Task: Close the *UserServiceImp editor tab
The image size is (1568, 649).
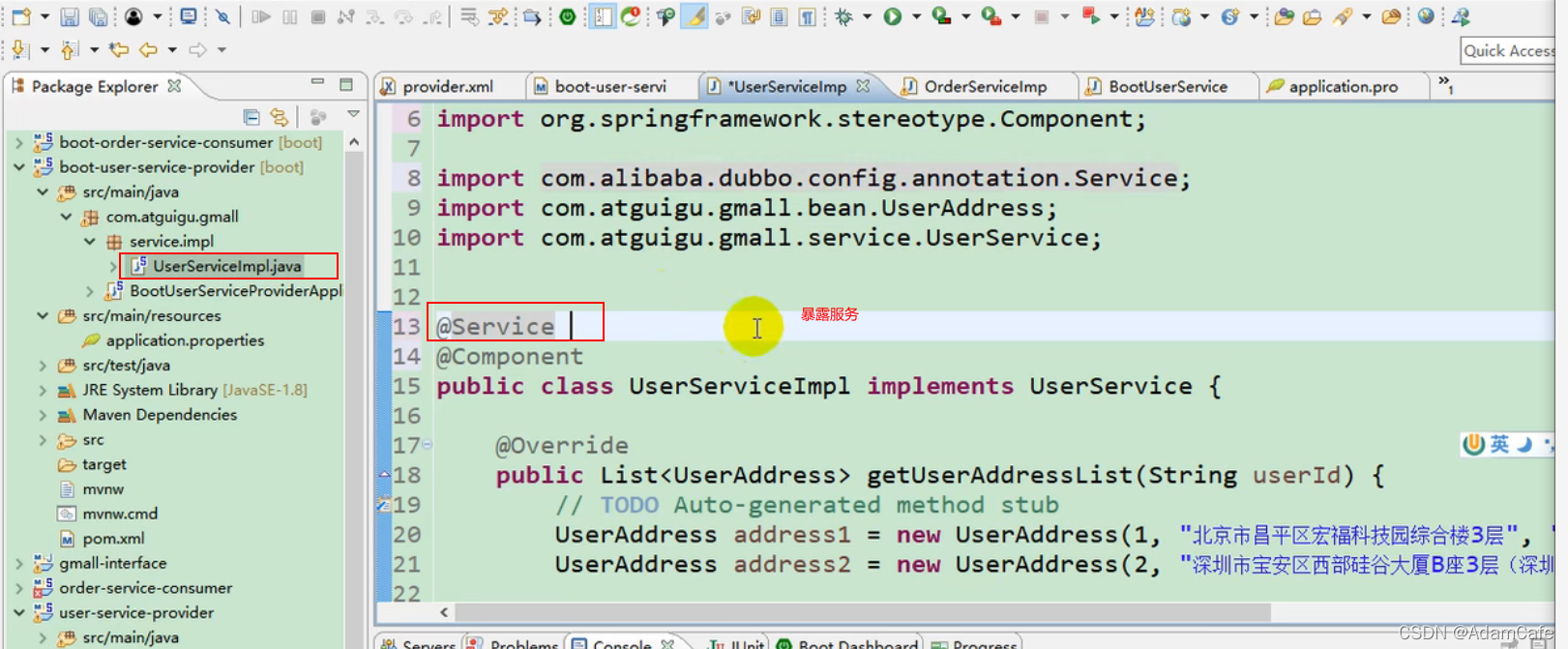Action: click(863, 86)
